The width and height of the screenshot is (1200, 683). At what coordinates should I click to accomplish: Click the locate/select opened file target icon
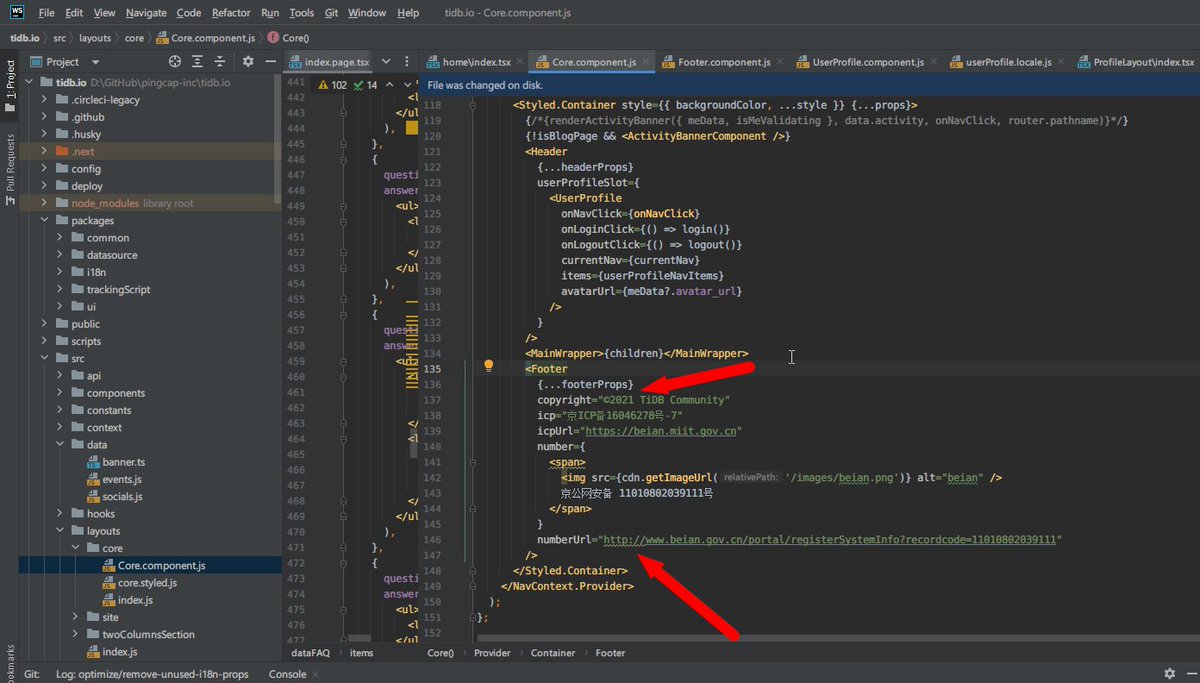(x=175, y=61)
